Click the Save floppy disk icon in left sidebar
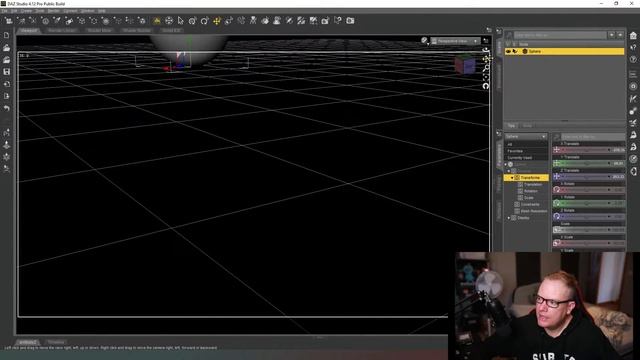The height and width of the screenshot is (360, 640). click(x=7, y=72)
